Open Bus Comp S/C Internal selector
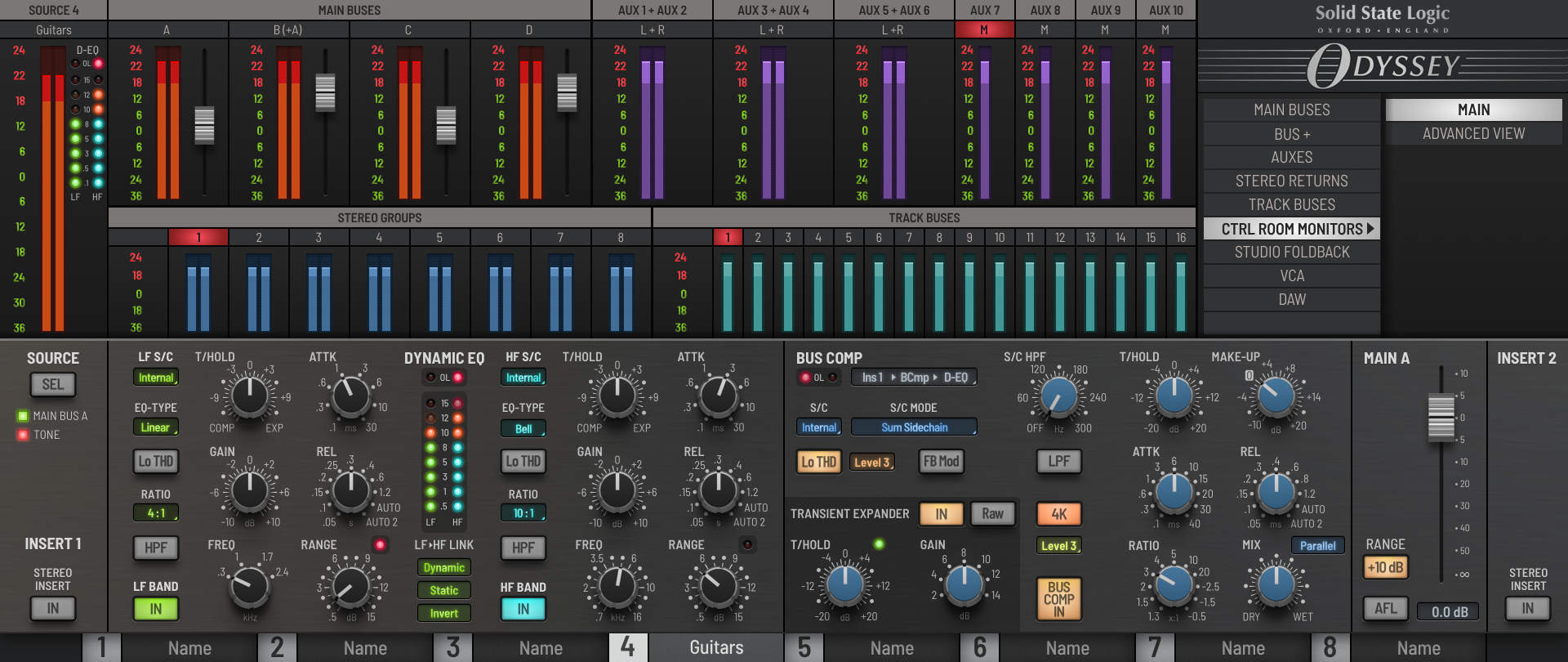 point(819,427)
